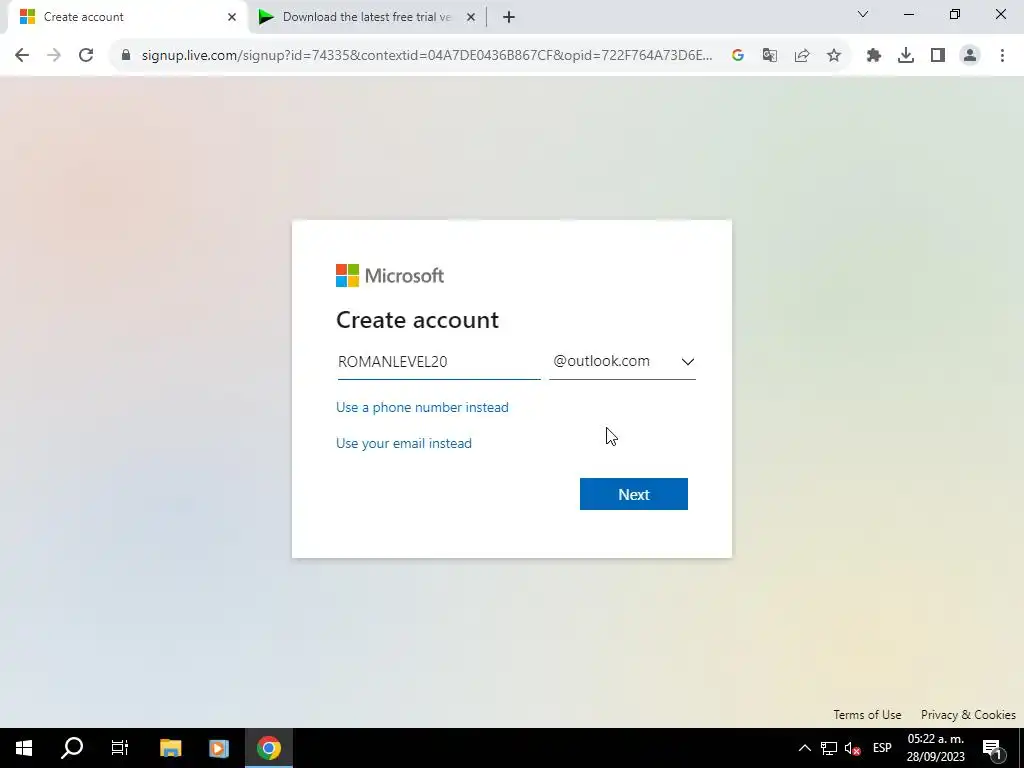
Task: Open Privacy & Cookies link
Action: (x=968, y=715)
